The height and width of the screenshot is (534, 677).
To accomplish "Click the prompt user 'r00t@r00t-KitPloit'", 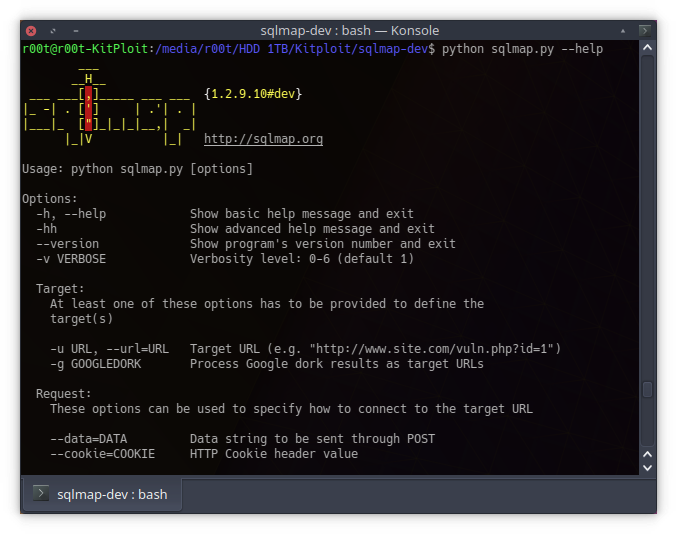I will tap(85, 49).
